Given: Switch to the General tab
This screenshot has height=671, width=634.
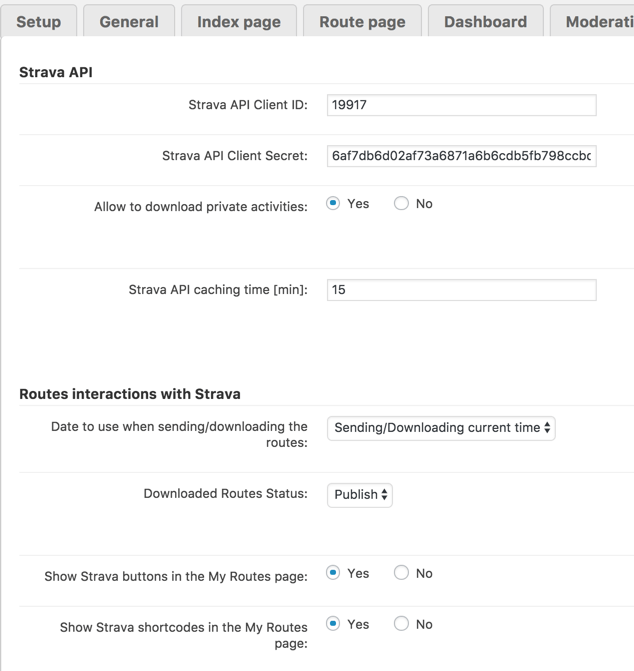Looking at the screenshot, I should (129, 22).
